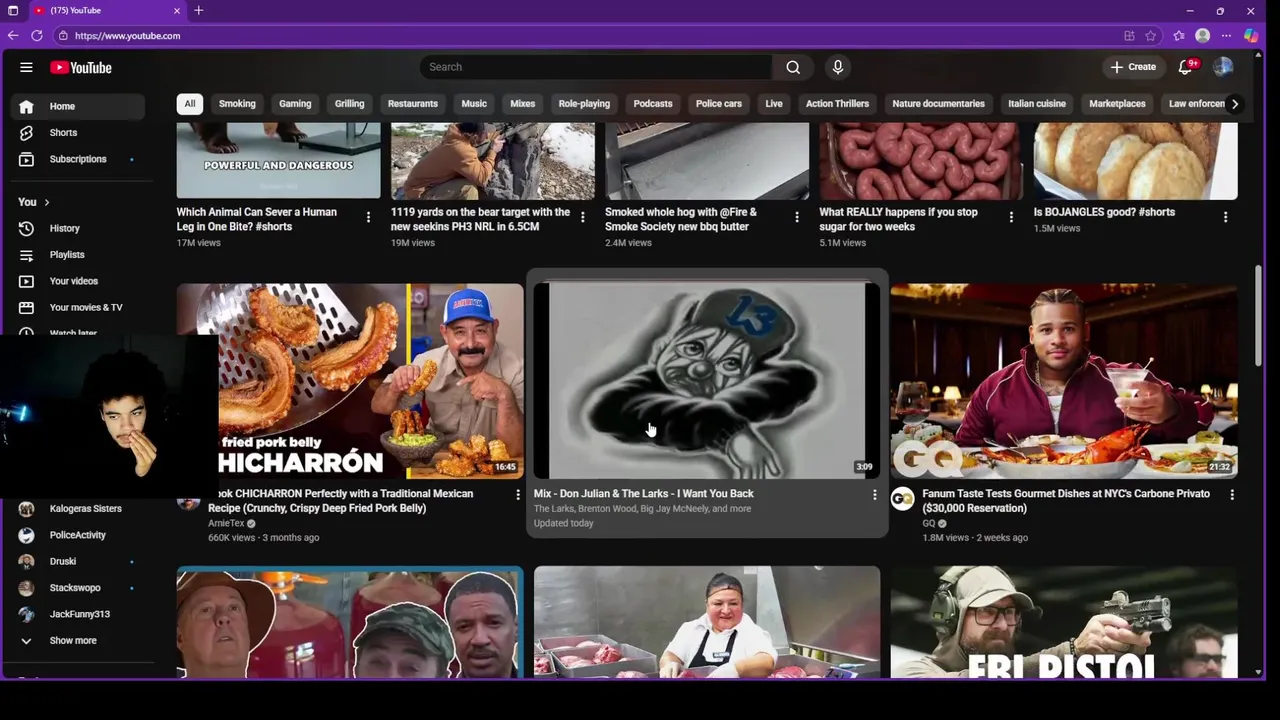Select the Live filter chip
Screen dimensions: 1280x720
tap(774, 104)
